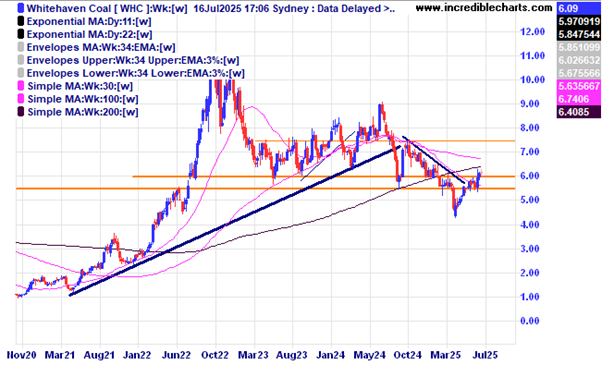Image resolution: width=602 pixels, height=365 pixels.
Task: Click the blue Whitehaven Coal legend swatch
Action: [x=21, y=8]
